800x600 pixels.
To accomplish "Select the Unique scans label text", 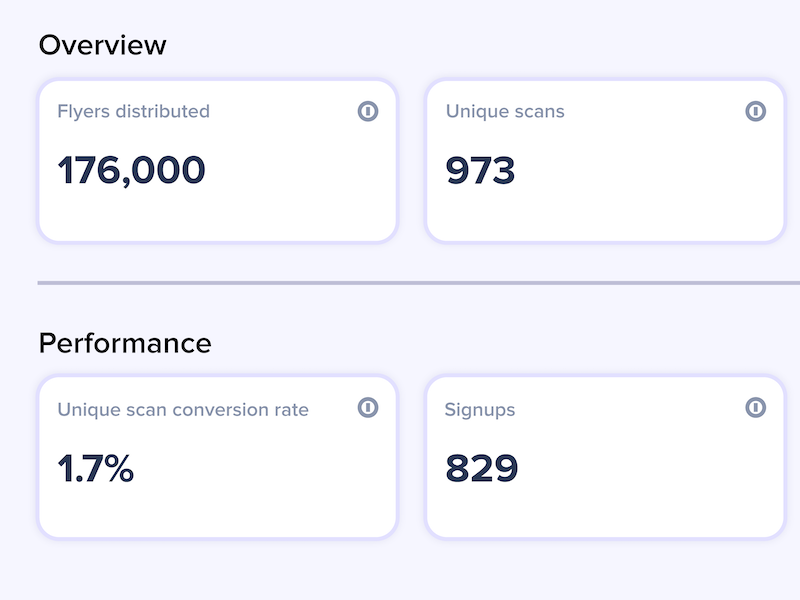I will (505, 112).
